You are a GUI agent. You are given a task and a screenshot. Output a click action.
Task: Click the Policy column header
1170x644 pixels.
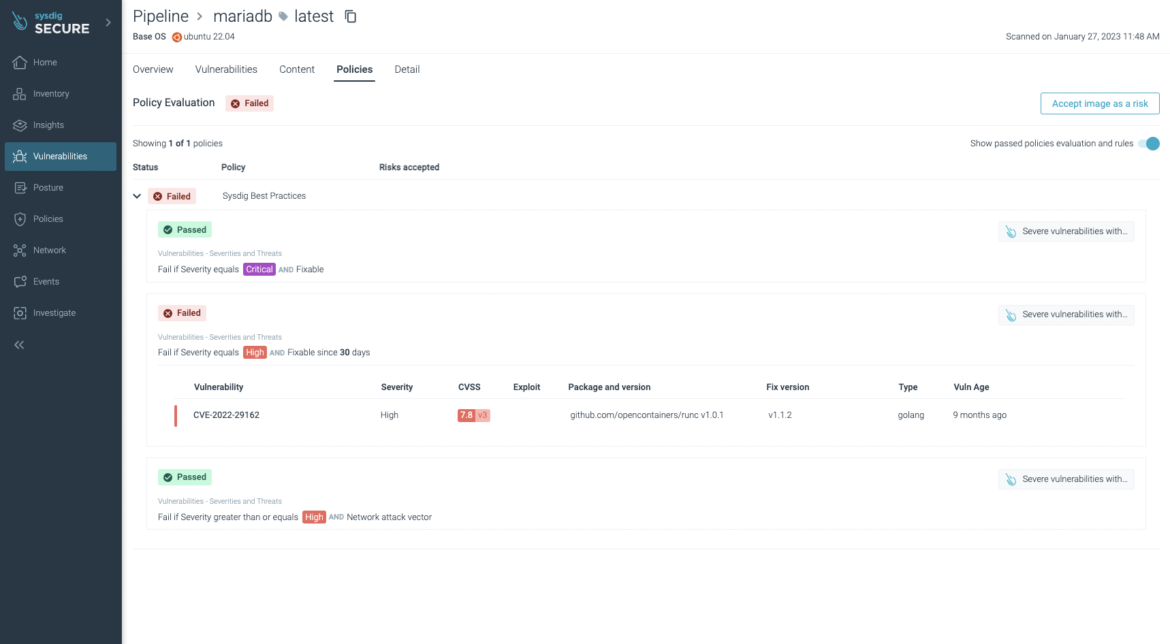click(234, 167)
